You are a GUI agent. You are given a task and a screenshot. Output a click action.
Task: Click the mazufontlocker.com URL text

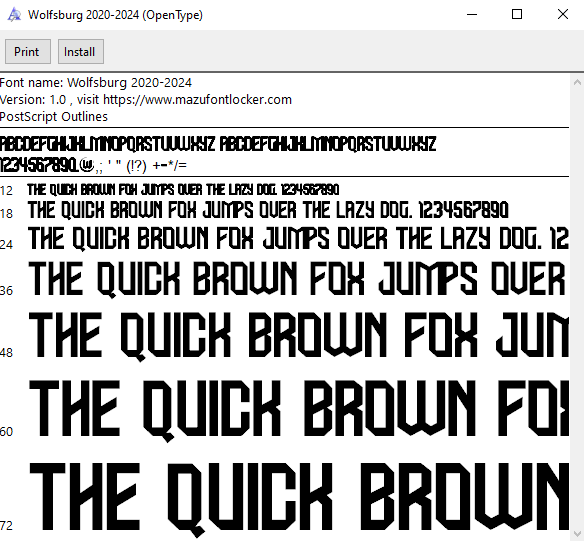click(197, 99)
